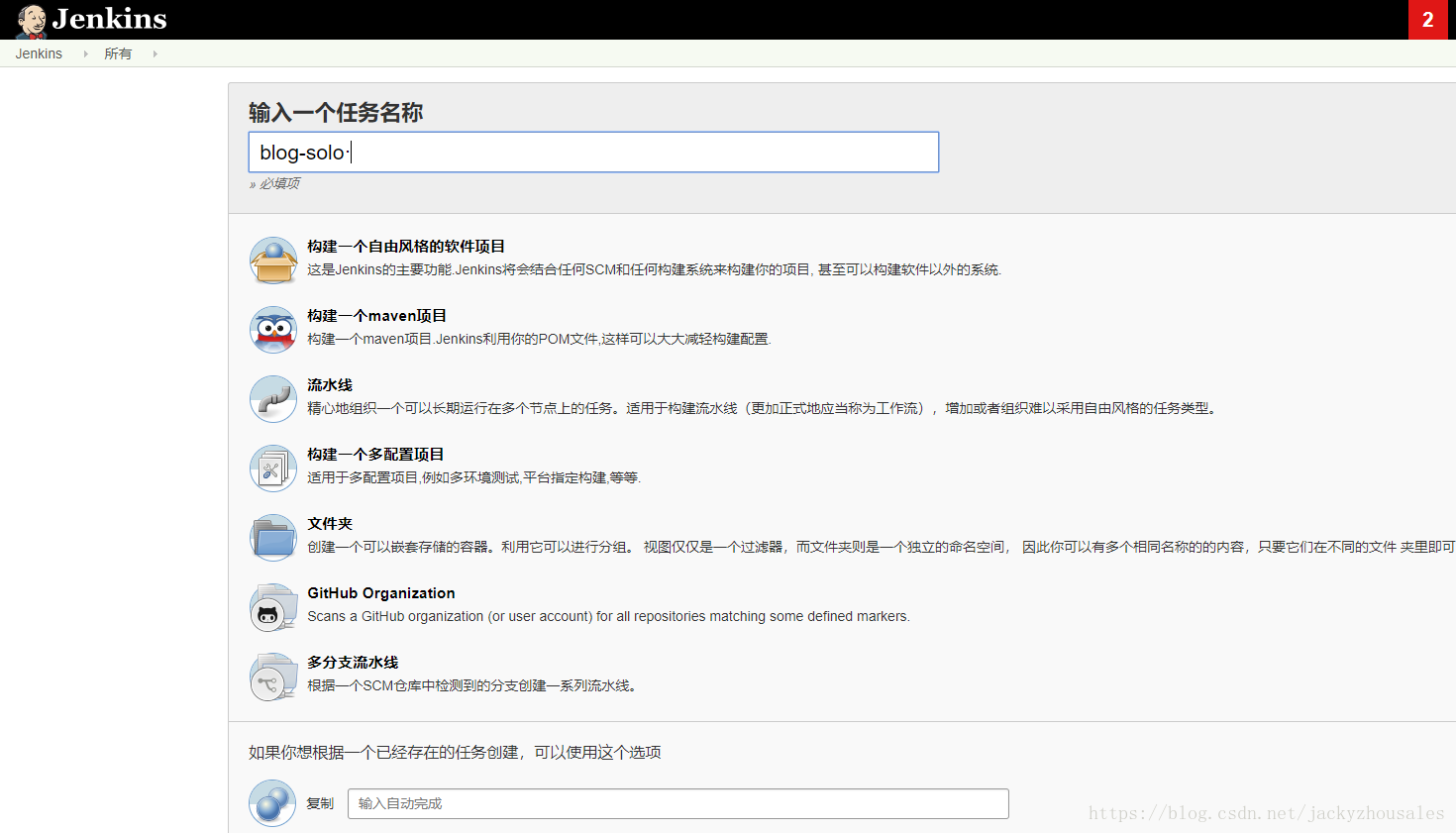Viewport: 1456px width, 833px height.
Task: Expand the dropdown arrow after 所有 breadcrumb
Action: (x=155, y=53)
